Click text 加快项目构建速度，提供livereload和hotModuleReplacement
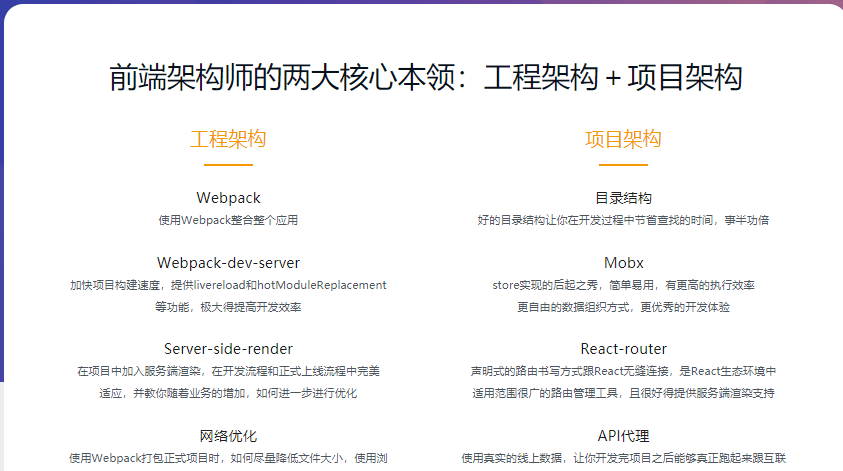843x471 pixels. 228,285
